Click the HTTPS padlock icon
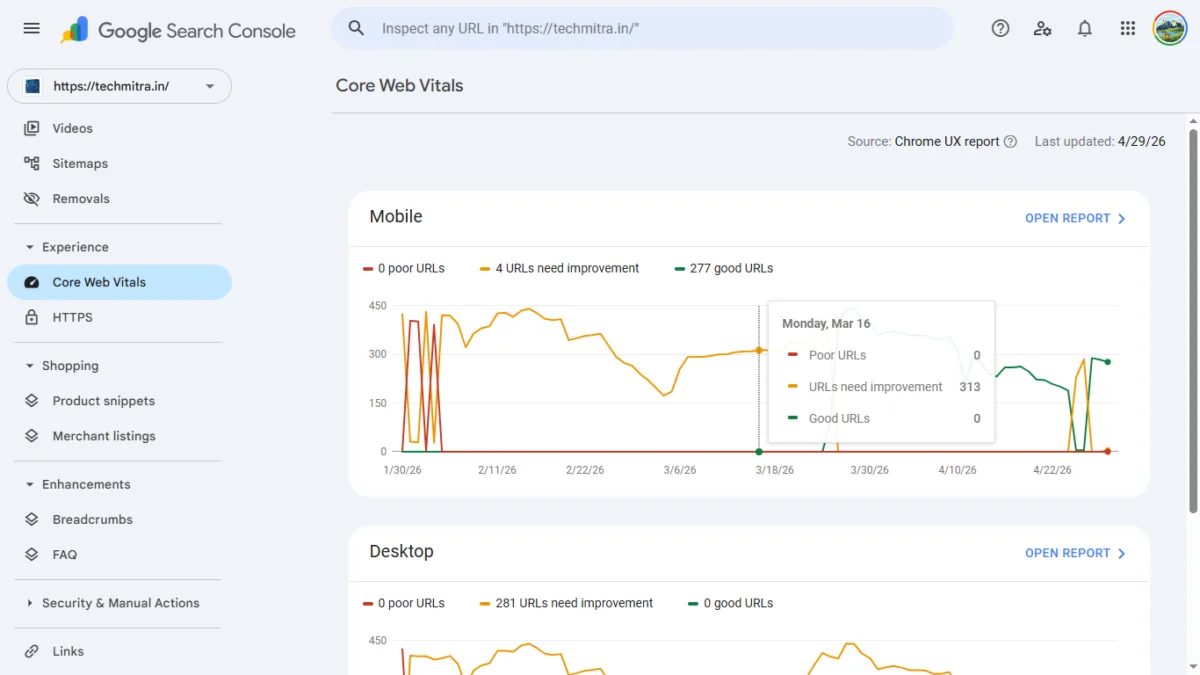 click(x=32, y=317)
